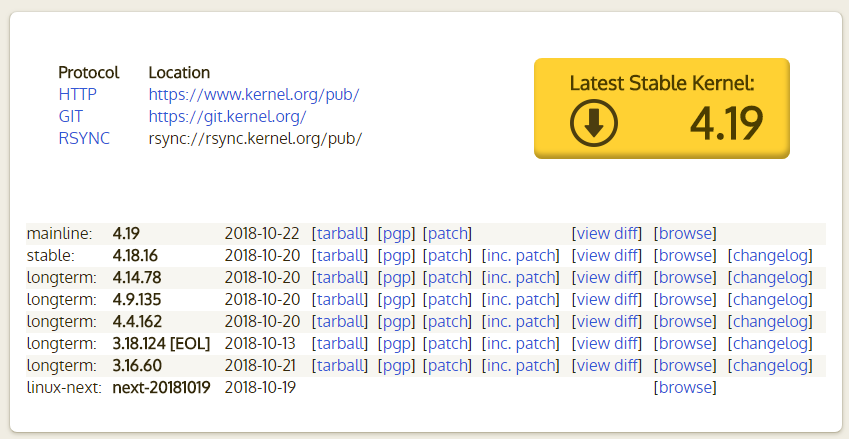849x439 pixels.
Task: View diff for longterm 4.14.78
Action: (x=606, y=278)
